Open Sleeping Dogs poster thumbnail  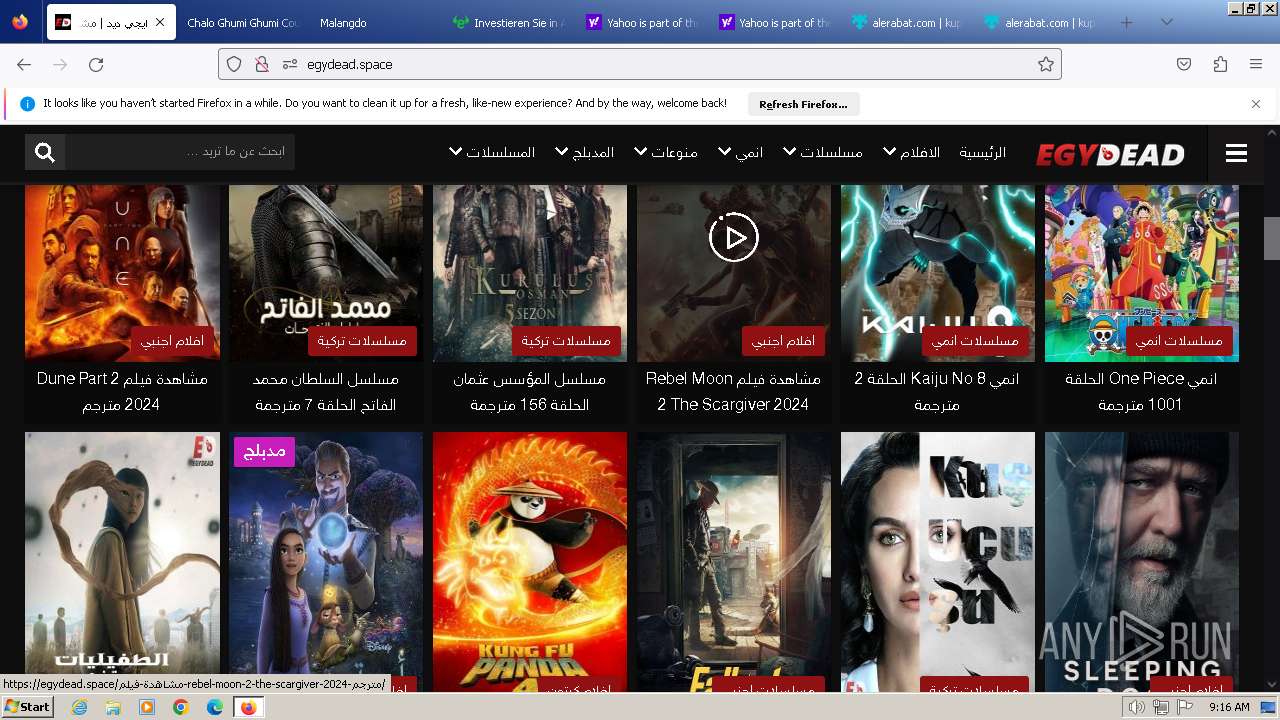[x=1142, y=560]
